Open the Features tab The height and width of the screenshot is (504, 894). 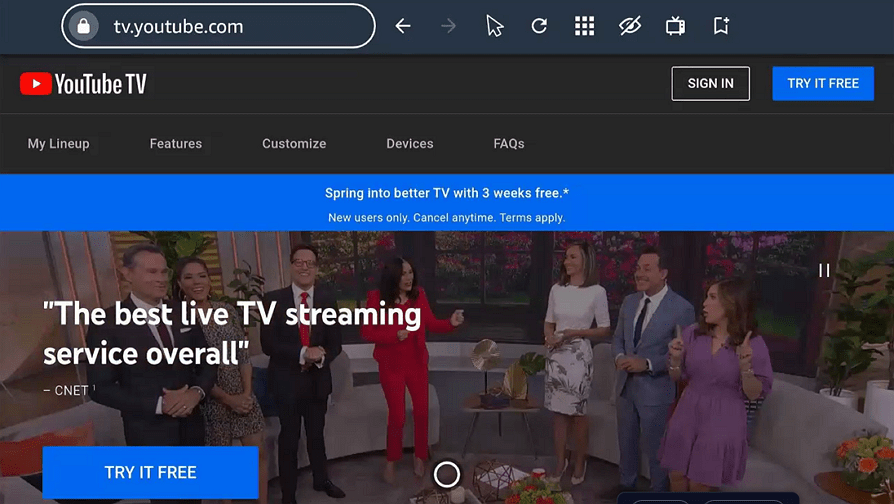point(176,144)
